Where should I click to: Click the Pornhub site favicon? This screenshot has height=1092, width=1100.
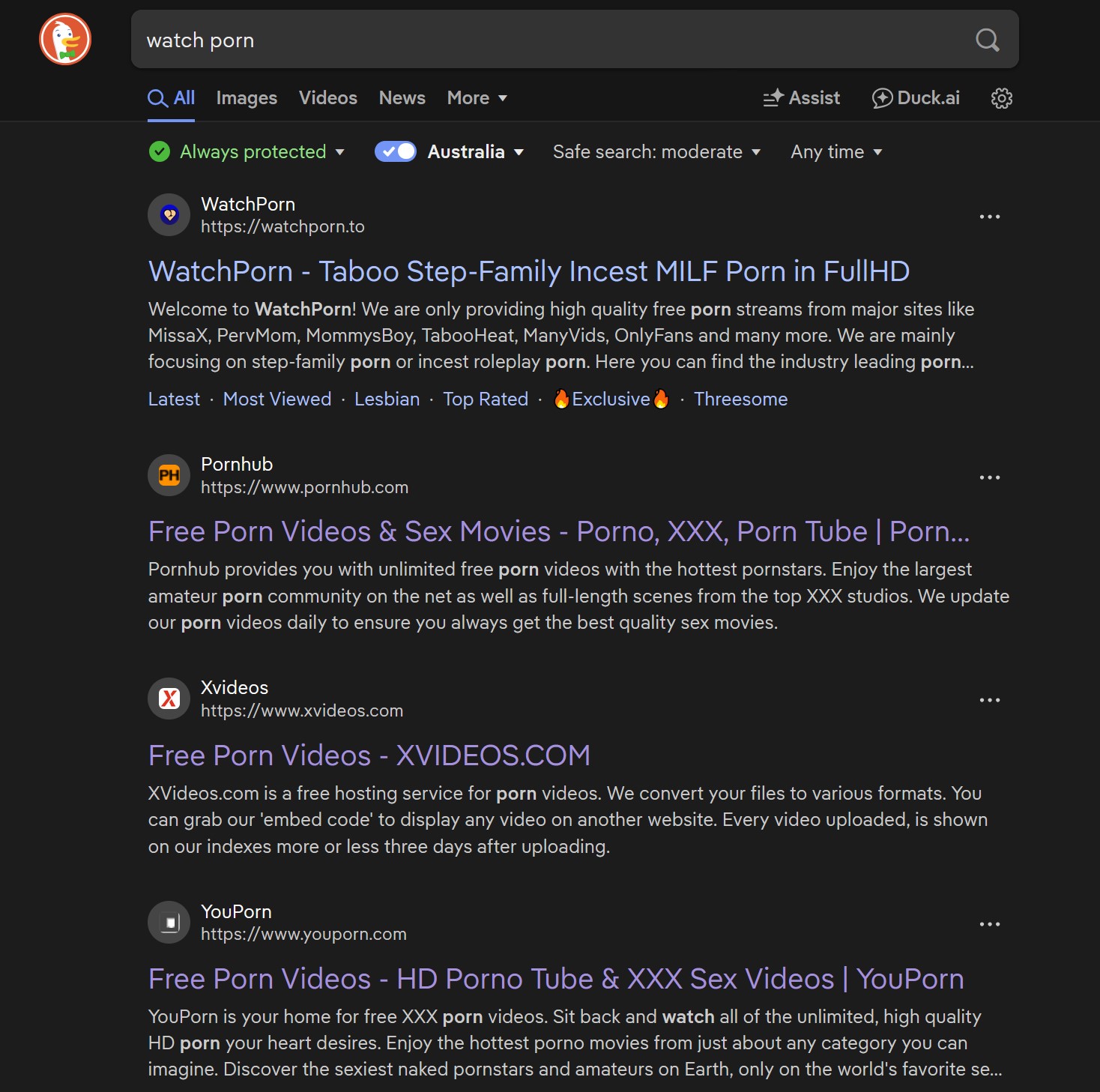[x=169, y=475]
